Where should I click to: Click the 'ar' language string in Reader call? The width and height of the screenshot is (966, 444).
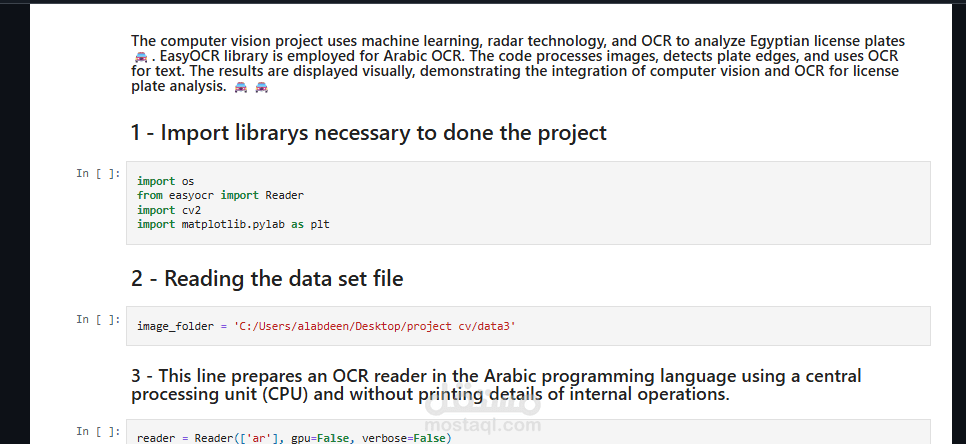click(x=239, y=438)
